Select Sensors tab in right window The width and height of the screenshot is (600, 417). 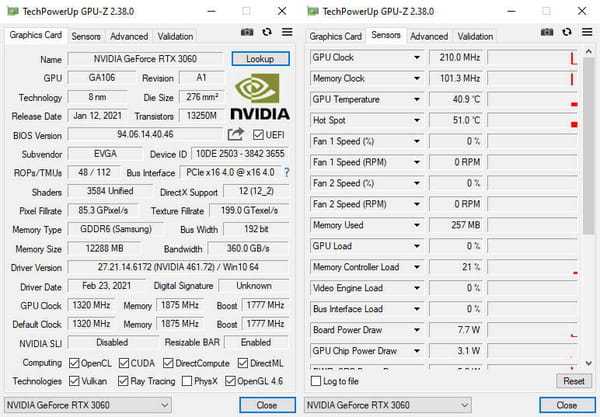(x=386, y=35)
